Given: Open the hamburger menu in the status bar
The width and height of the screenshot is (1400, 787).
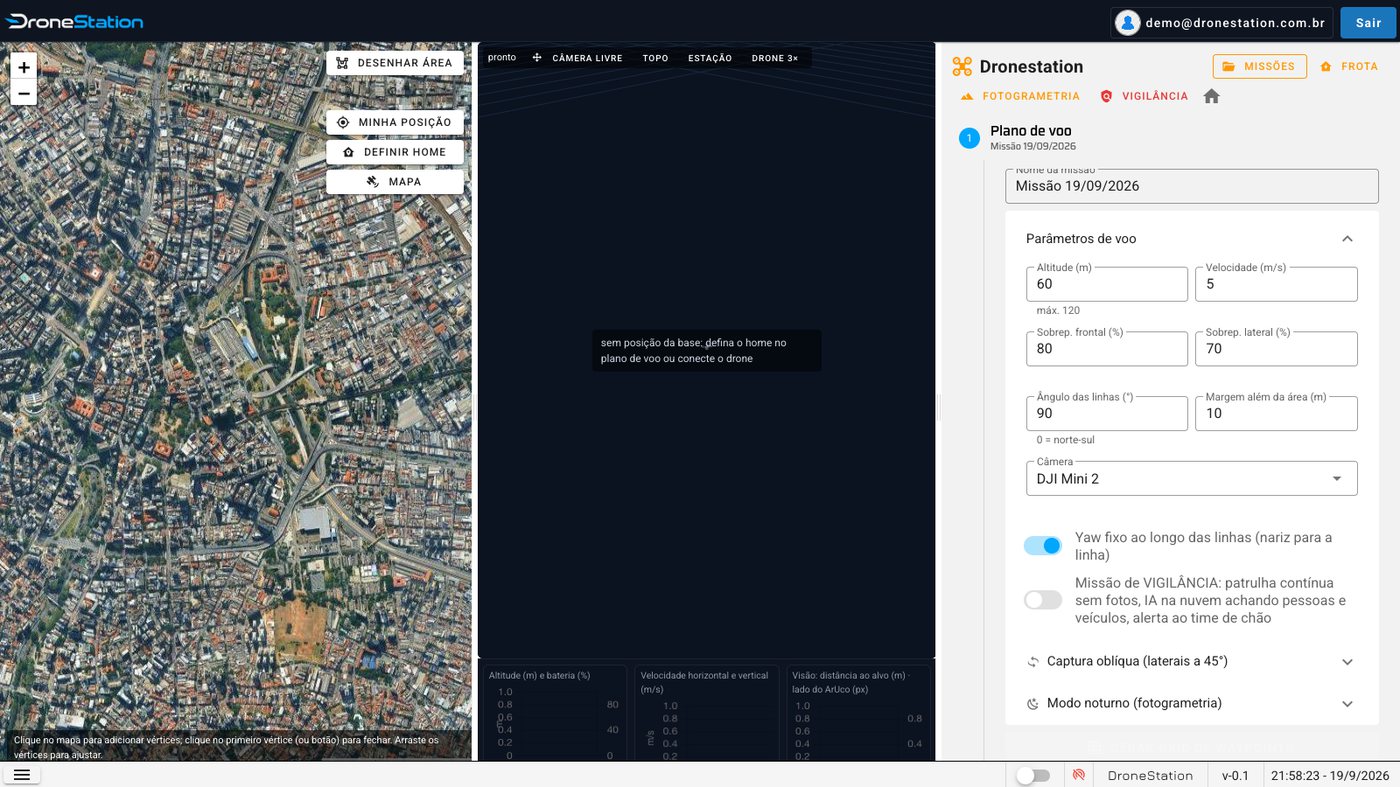Looking at the screenshot, I should tap(22, 775).
